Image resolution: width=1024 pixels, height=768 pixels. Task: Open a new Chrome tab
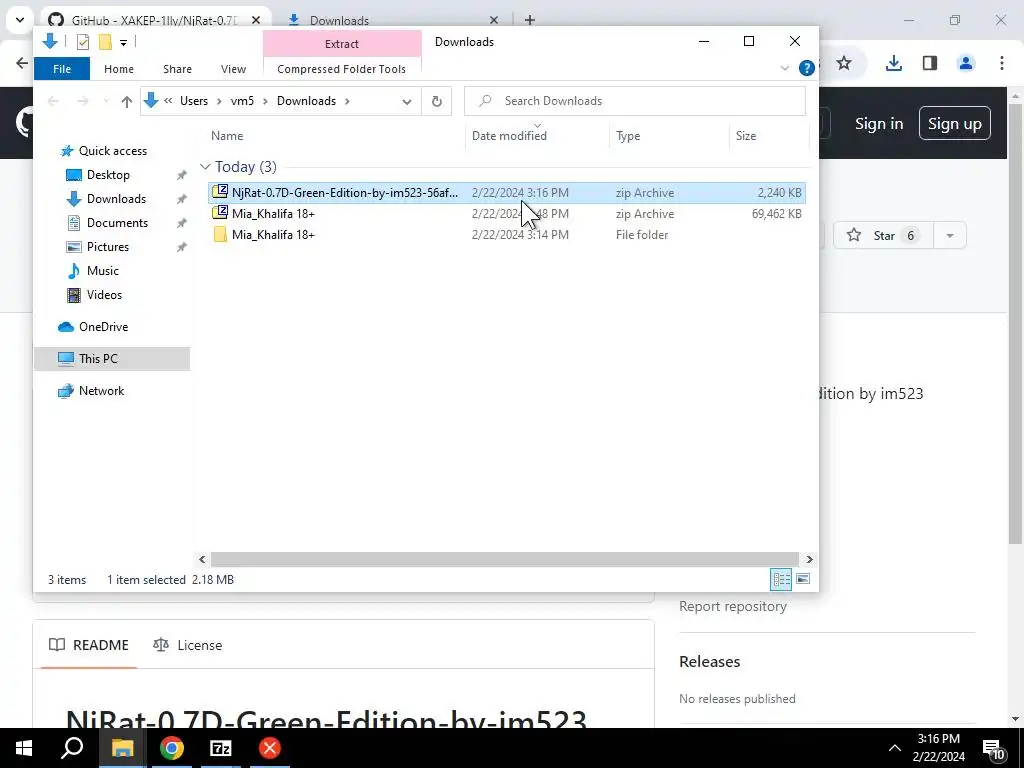click(530, 20)
